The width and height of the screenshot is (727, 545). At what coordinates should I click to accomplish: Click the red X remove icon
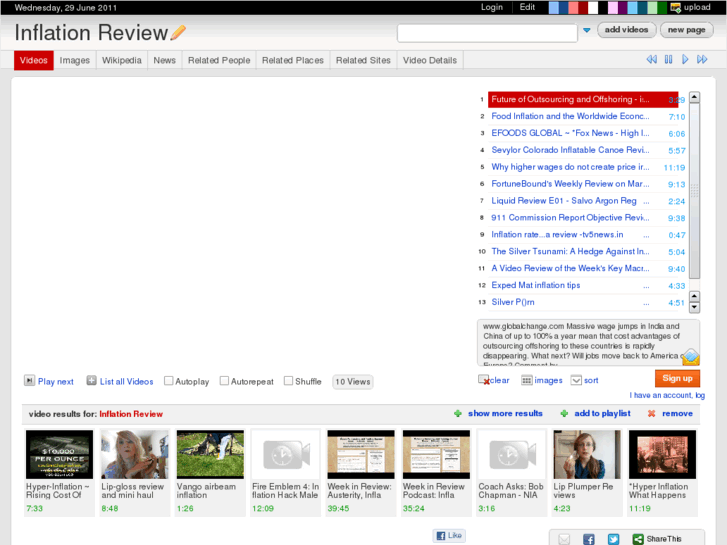651,413
